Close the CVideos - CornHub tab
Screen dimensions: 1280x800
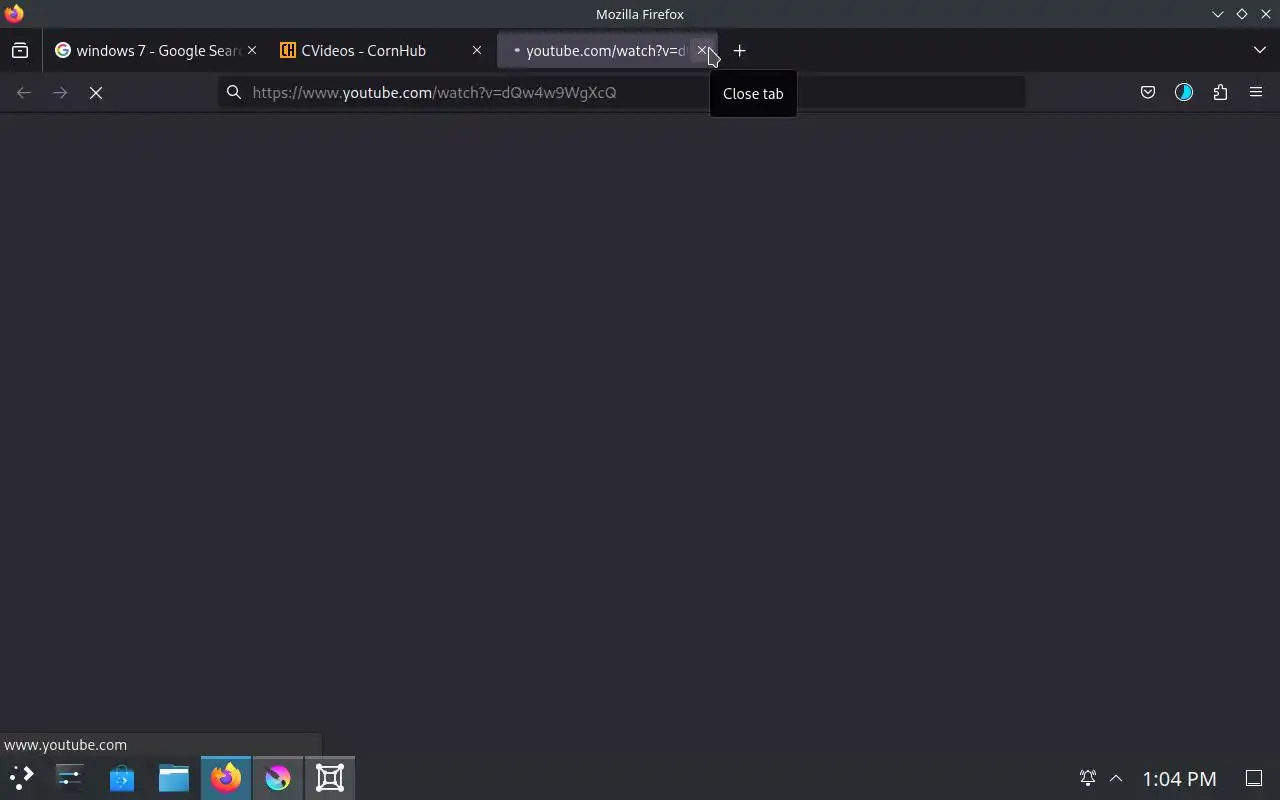pos(477,50)
